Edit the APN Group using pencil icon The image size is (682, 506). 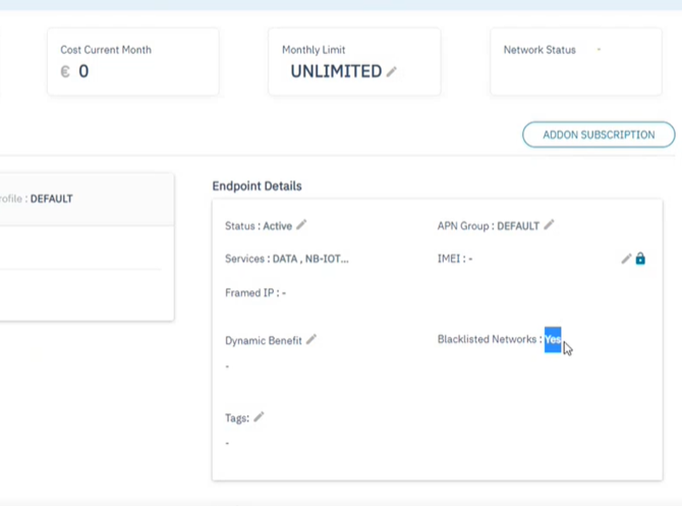[x=549, y=225]
